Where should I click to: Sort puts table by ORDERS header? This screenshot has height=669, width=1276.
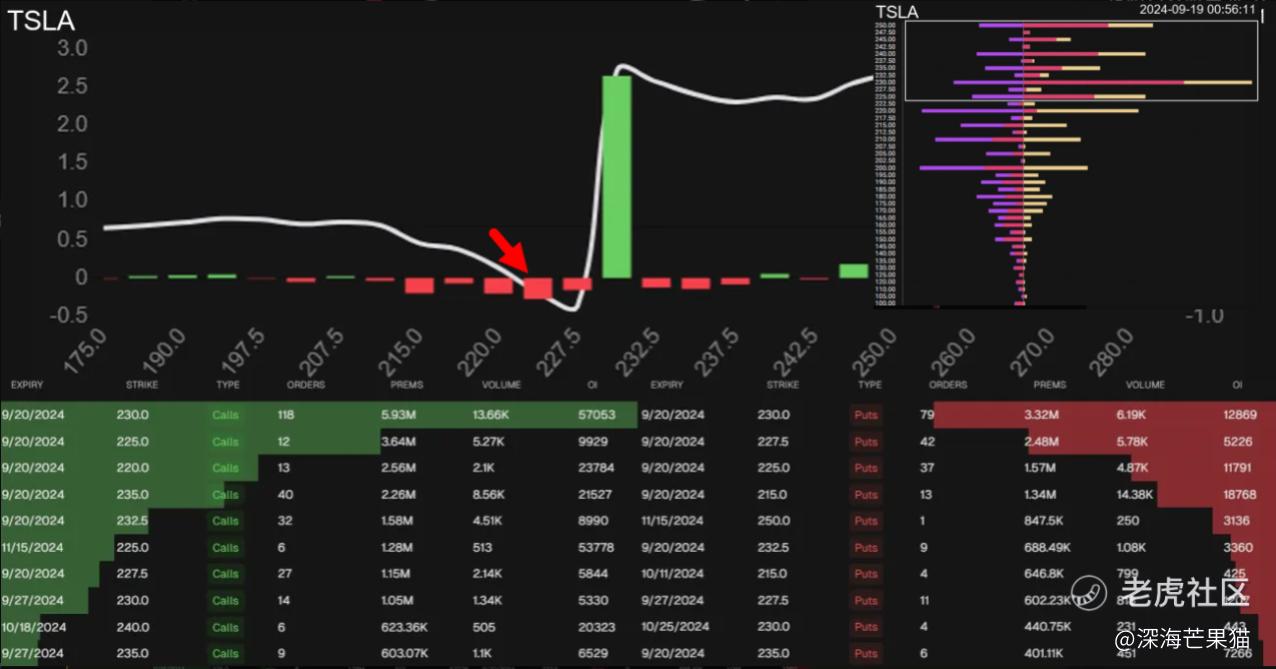(x=948, y=384)
